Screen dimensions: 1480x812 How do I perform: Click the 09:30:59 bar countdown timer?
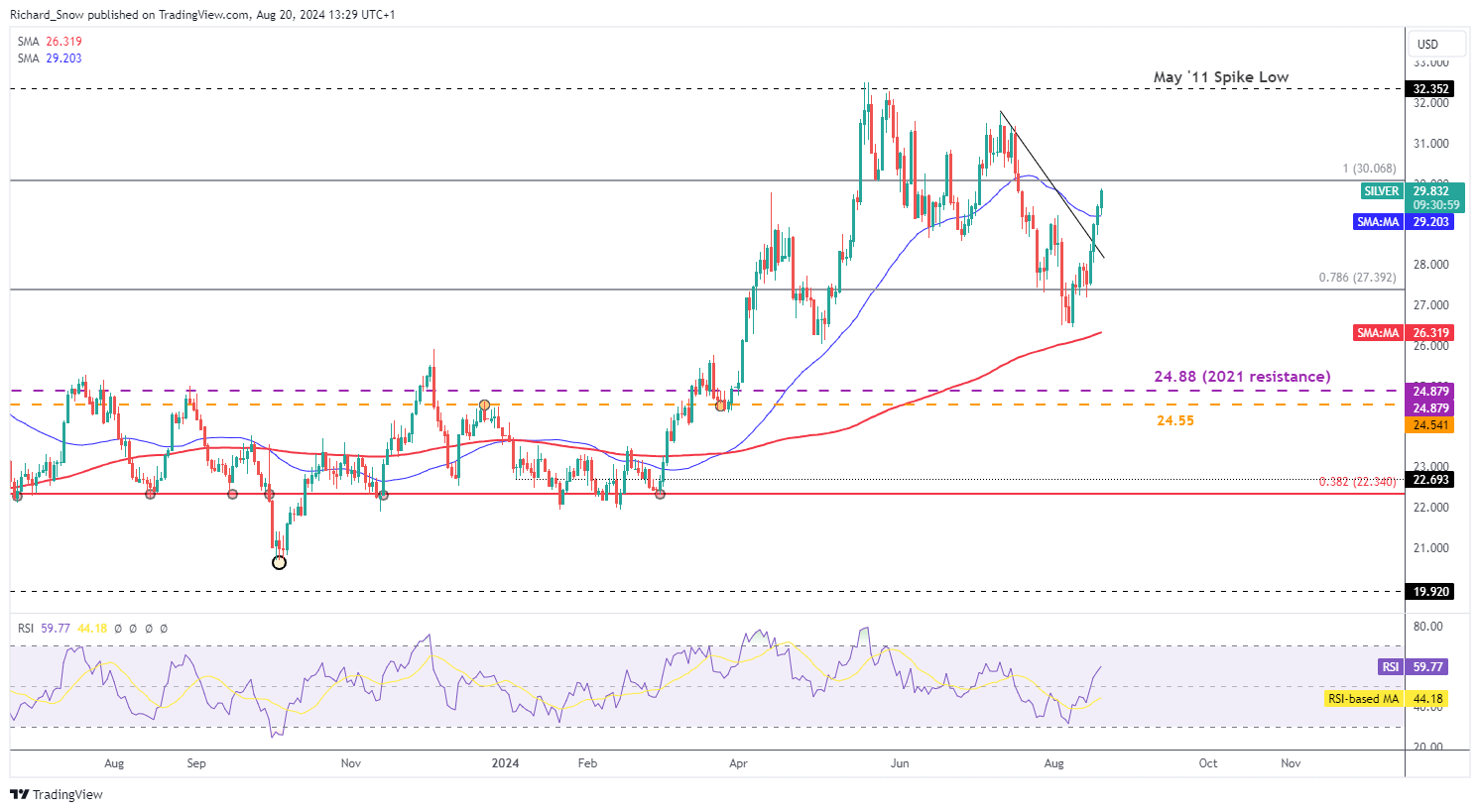pos(1436,205)
